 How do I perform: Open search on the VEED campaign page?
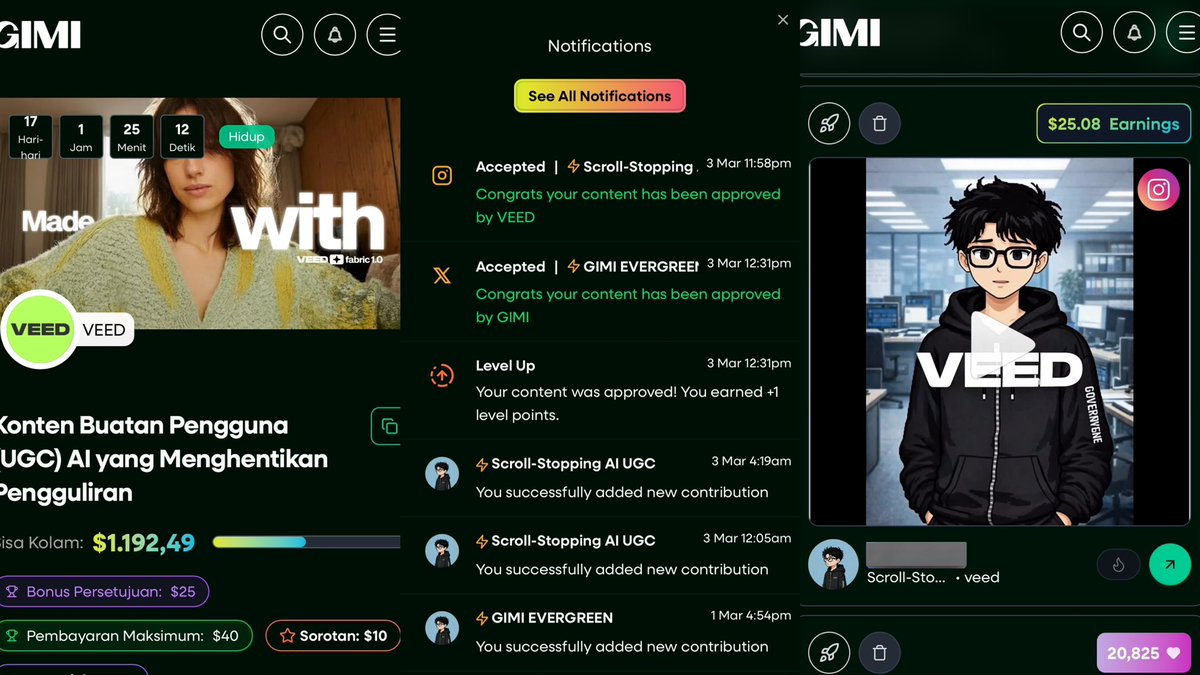pyautogui.click(x=282, y=35)
